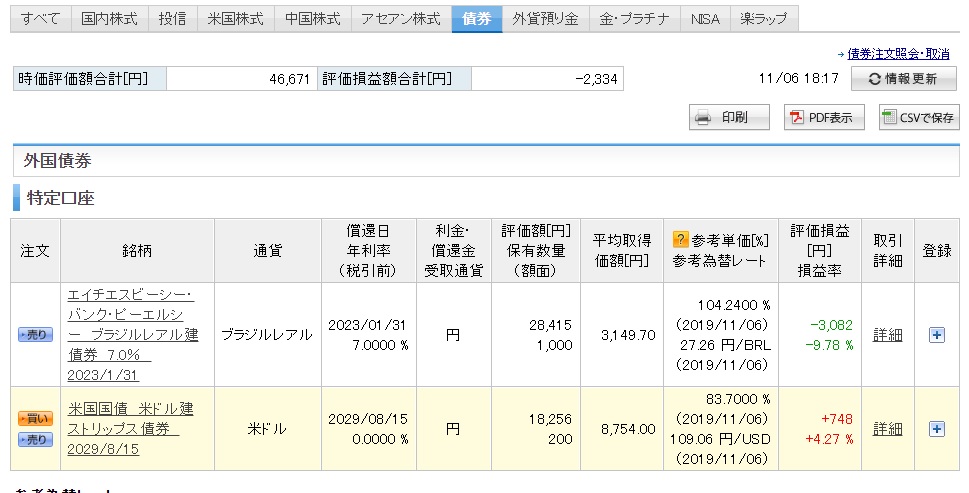Click 売り button for HSBC Brazil real bond
969x493 pixels.
tap(35, 335)
